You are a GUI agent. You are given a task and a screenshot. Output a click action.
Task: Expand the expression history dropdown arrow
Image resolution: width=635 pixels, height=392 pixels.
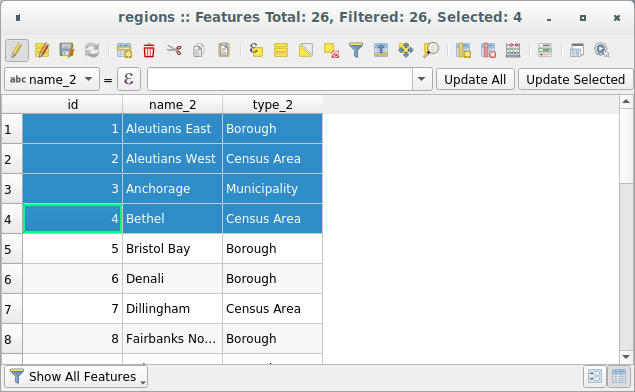[422, 79]
